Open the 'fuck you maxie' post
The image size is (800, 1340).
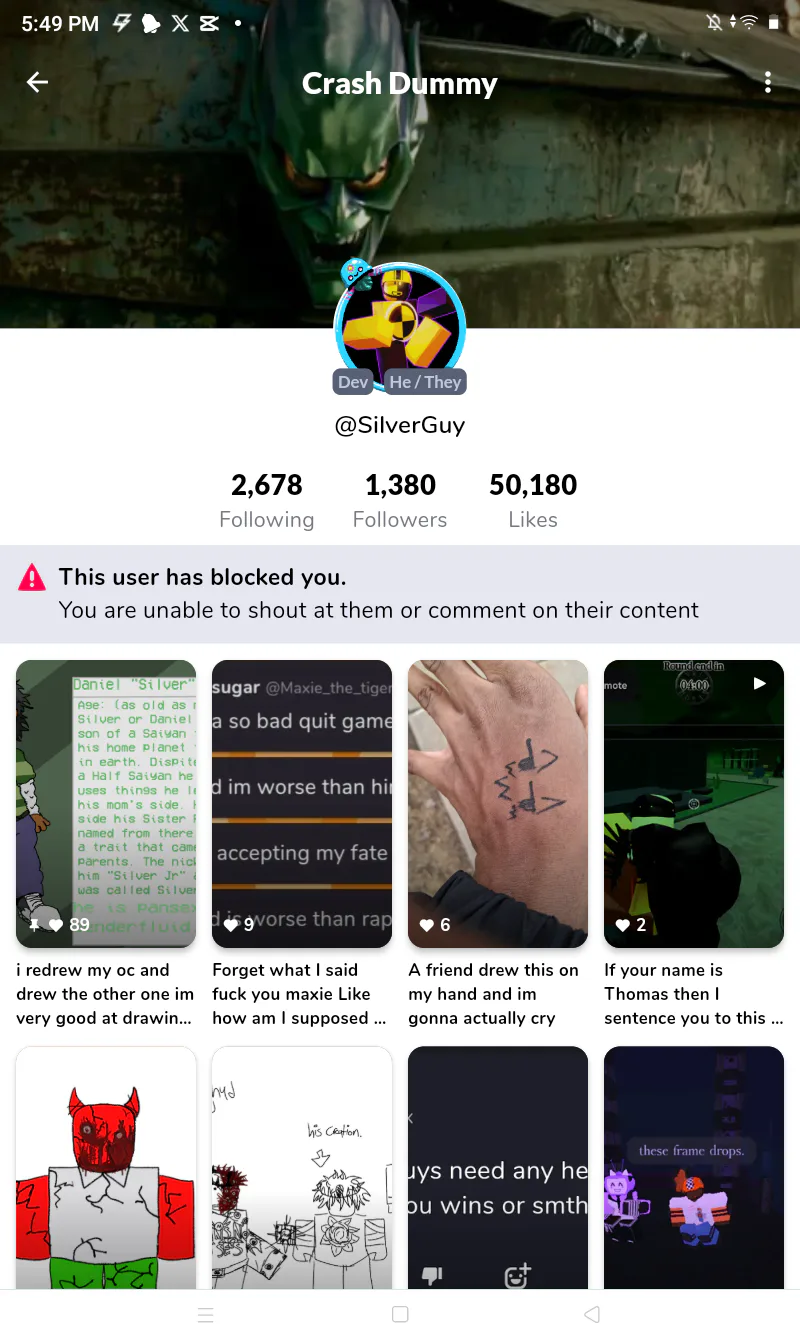[302, 804]
